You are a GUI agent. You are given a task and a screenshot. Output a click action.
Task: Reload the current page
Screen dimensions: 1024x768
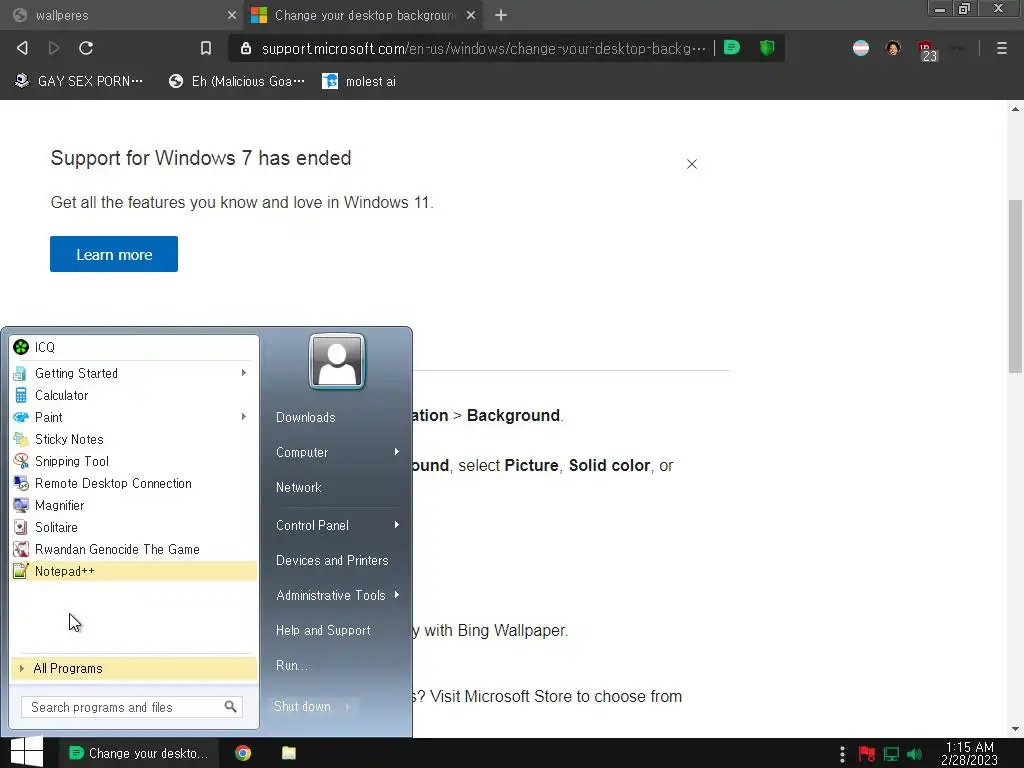click(x=86, y=48)
